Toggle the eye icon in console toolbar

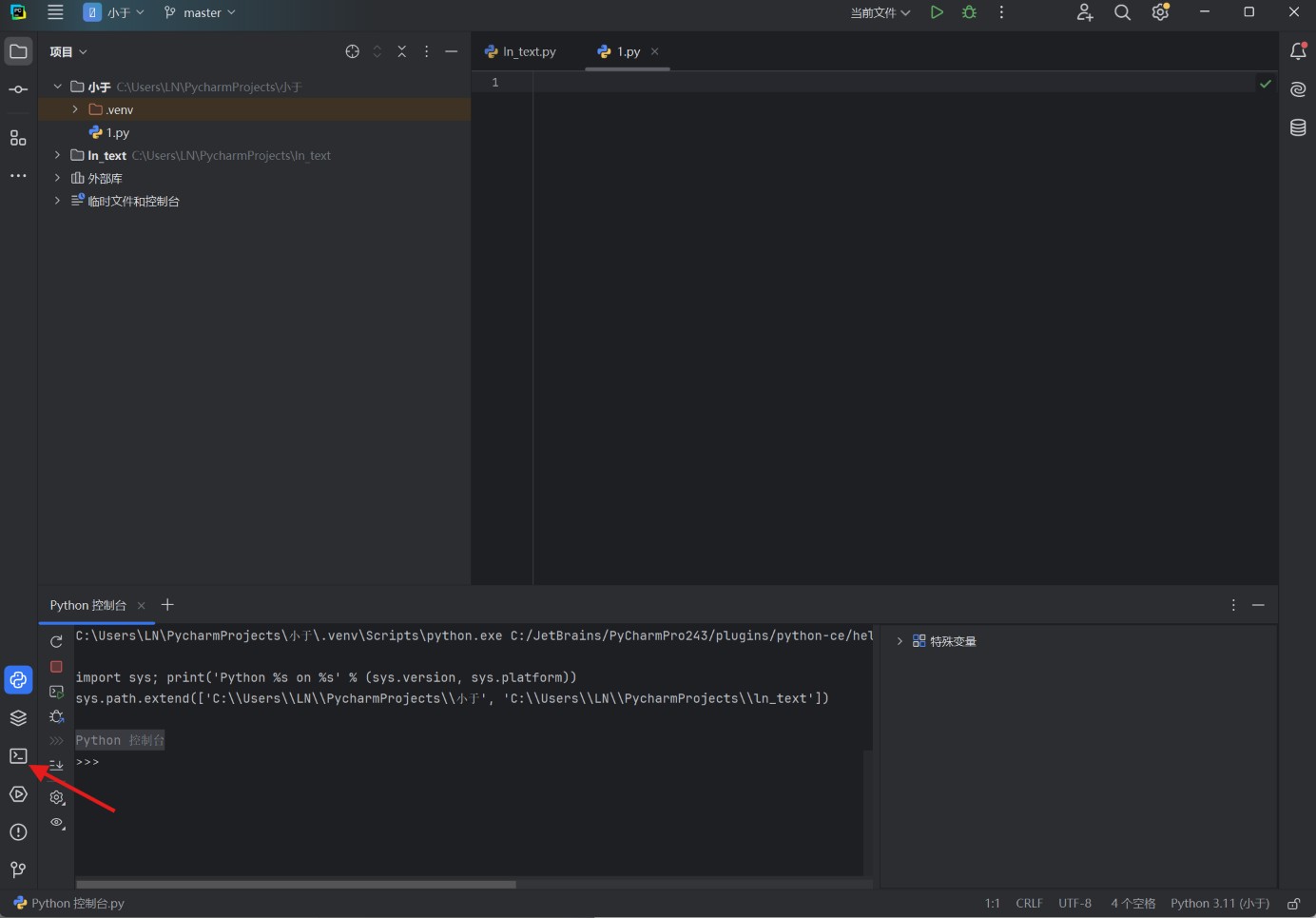point(57,823)
